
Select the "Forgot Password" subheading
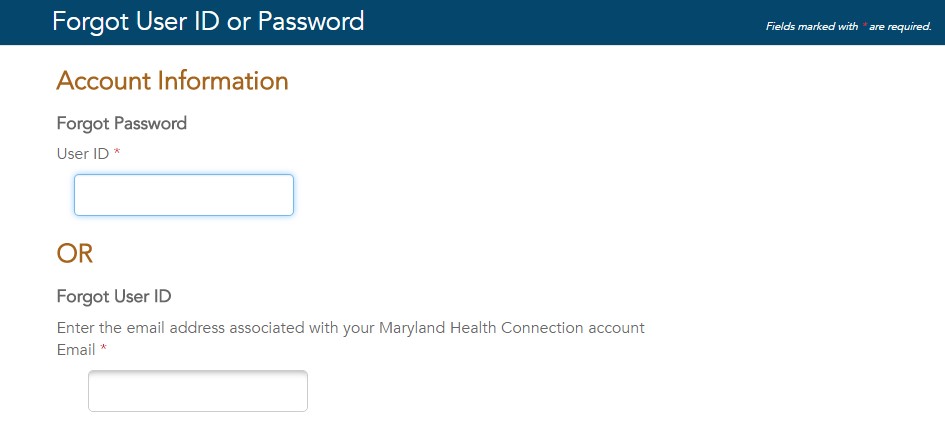click(x=122, y=124)
